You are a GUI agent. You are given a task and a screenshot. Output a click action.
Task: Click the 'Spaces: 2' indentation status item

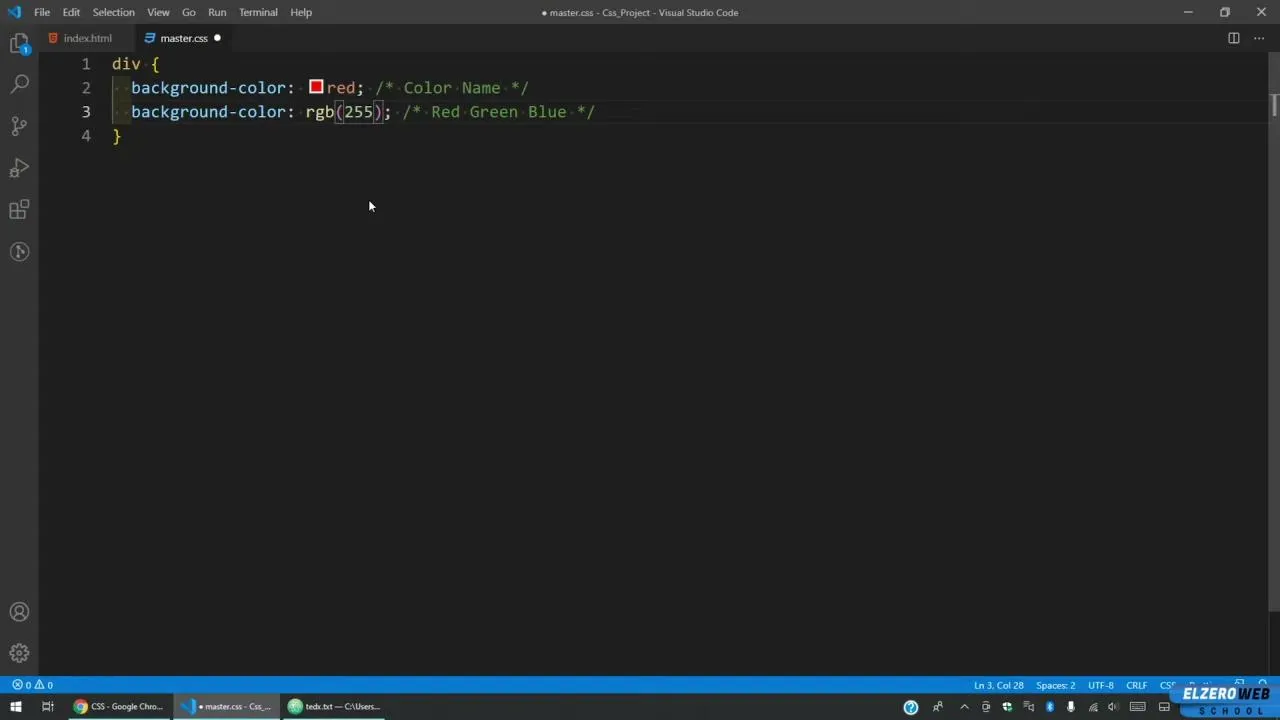(1056, 685)
